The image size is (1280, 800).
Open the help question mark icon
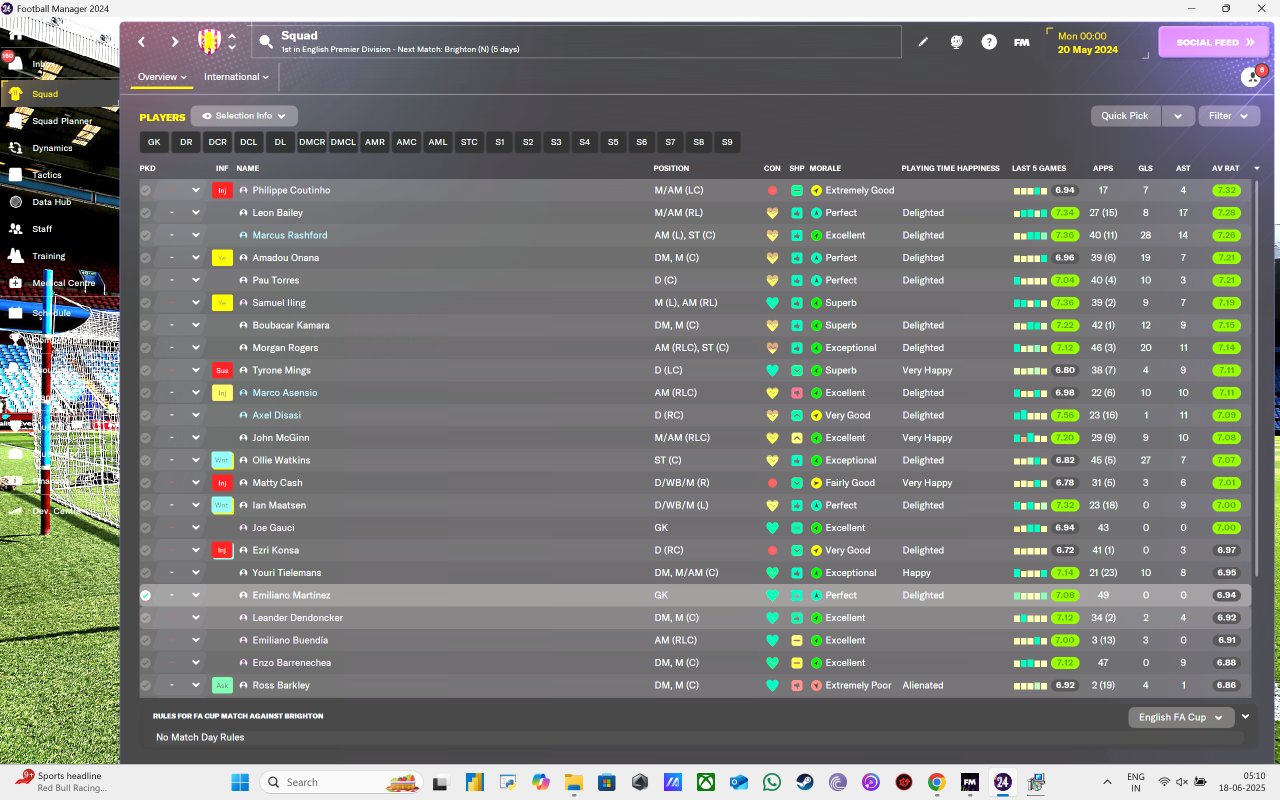coord(989,42)
